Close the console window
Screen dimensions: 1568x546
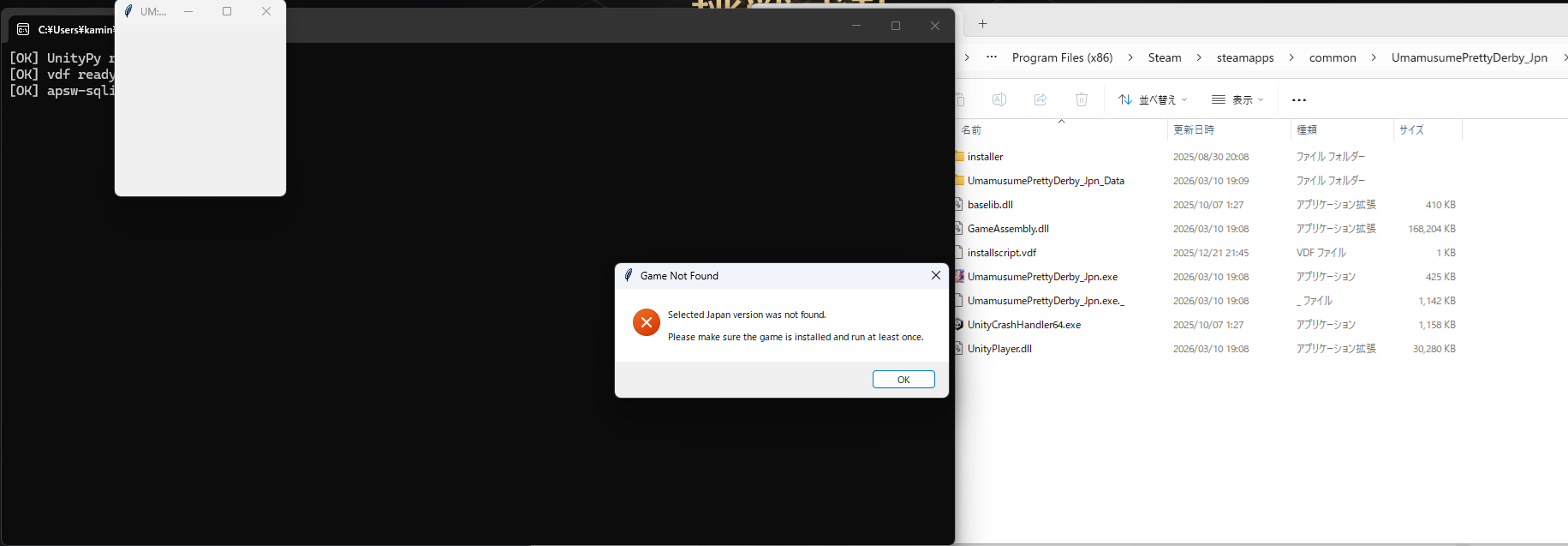[935, 26]
